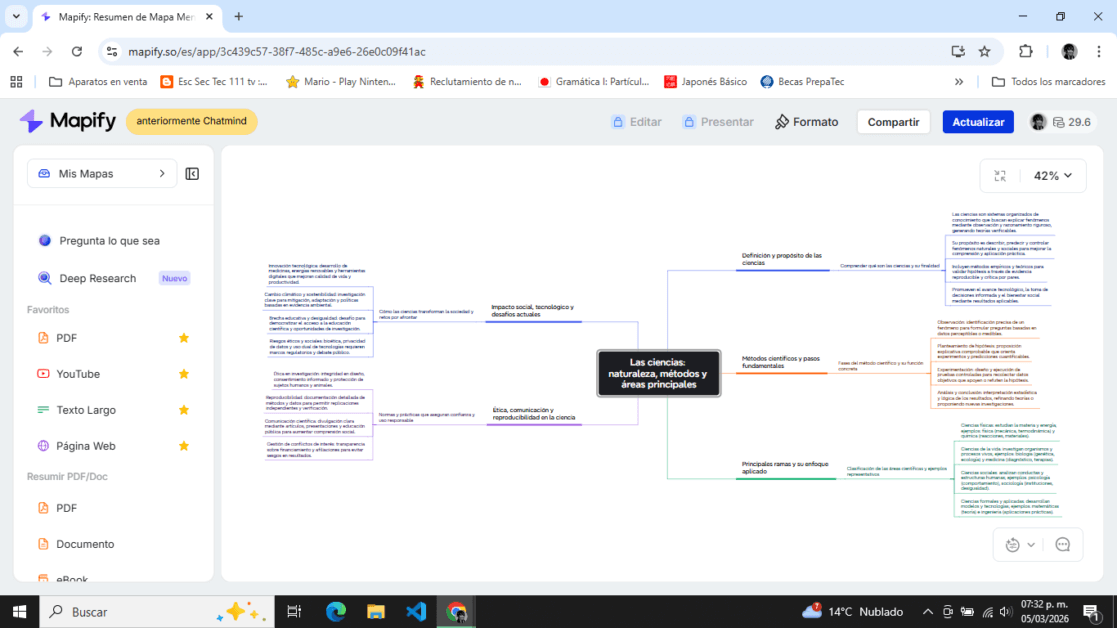Open the Formato panel
1117x628 pixels.
click(x=806, y=122)
